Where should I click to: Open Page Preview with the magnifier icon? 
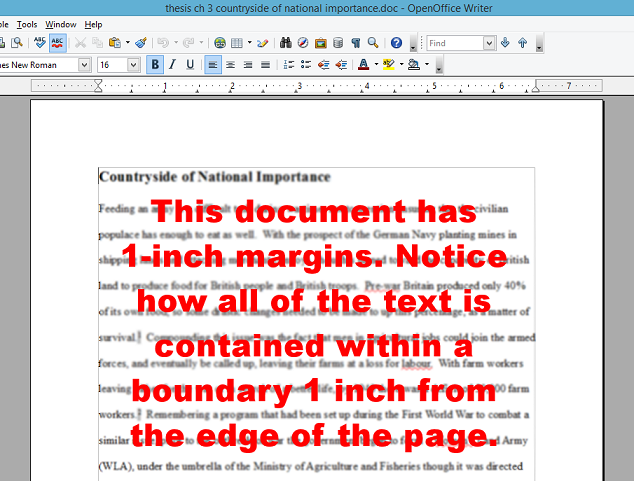17,42
